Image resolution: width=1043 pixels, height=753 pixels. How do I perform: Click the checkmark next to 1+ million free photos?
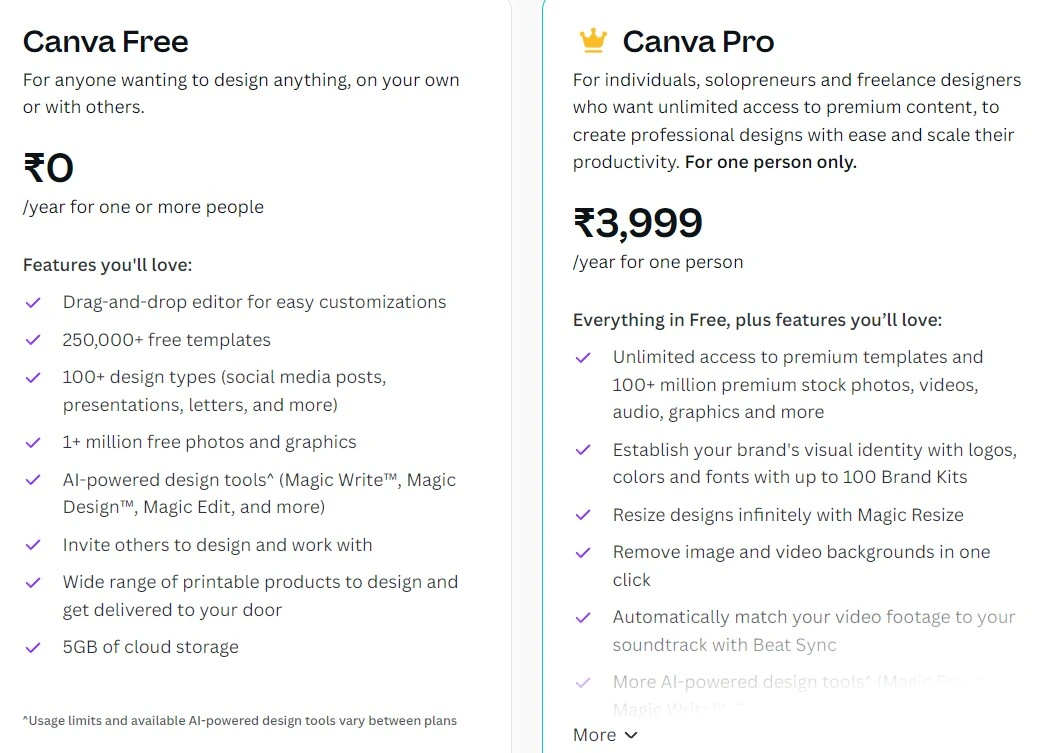pyautogui.click(x=33, y=441)
